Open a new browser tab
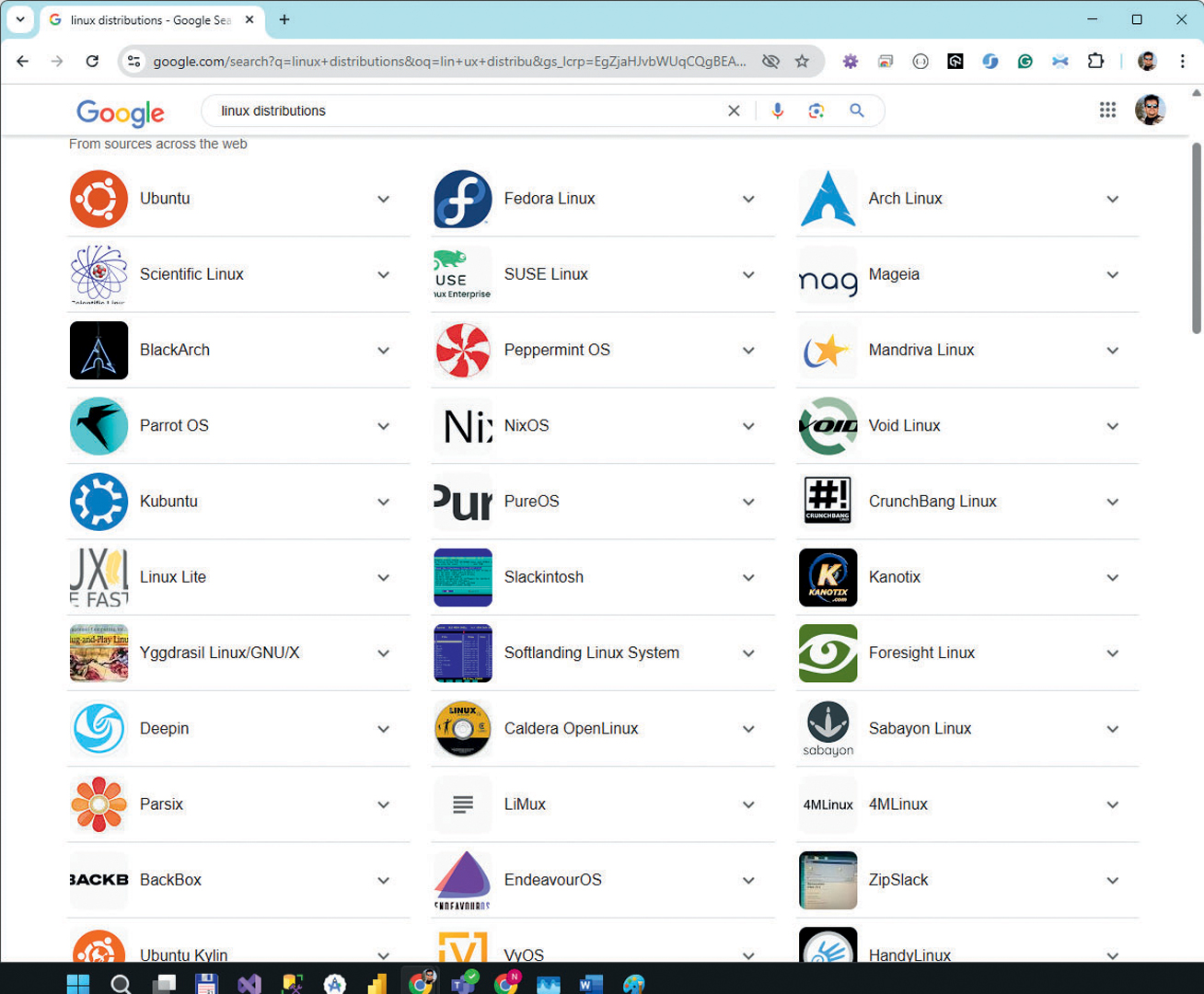The height and width of the screenshot is (994, 1204). coord(284,19)
